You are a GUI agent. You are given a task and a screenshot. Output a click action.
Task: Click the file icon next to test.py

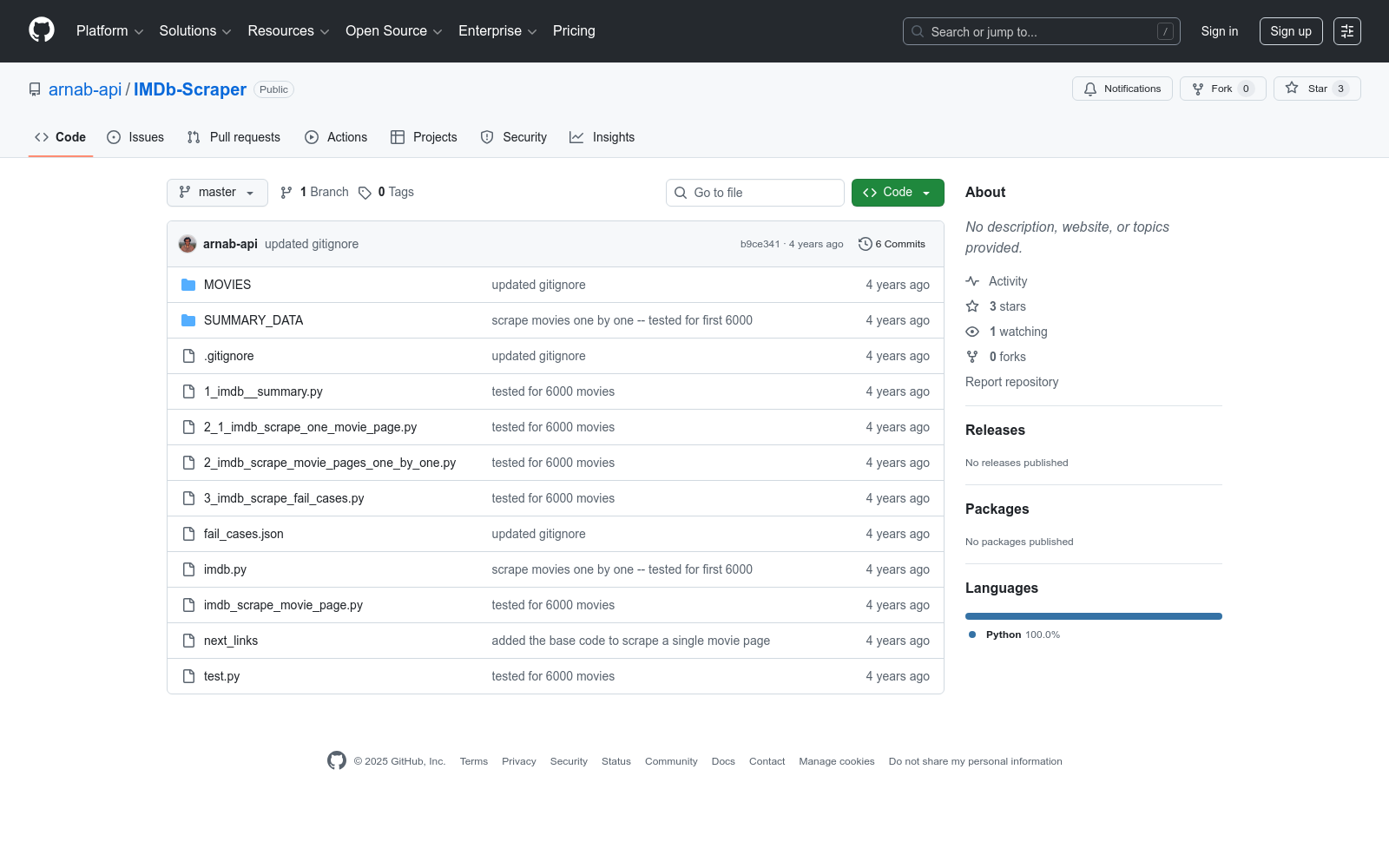188,676
